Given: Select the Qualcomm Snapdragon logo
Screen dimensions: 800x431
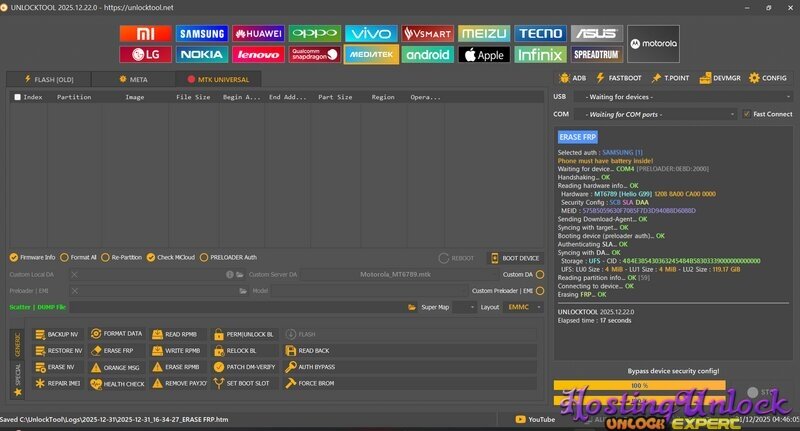Looking at the screenshot, I should tap(315, 55).
